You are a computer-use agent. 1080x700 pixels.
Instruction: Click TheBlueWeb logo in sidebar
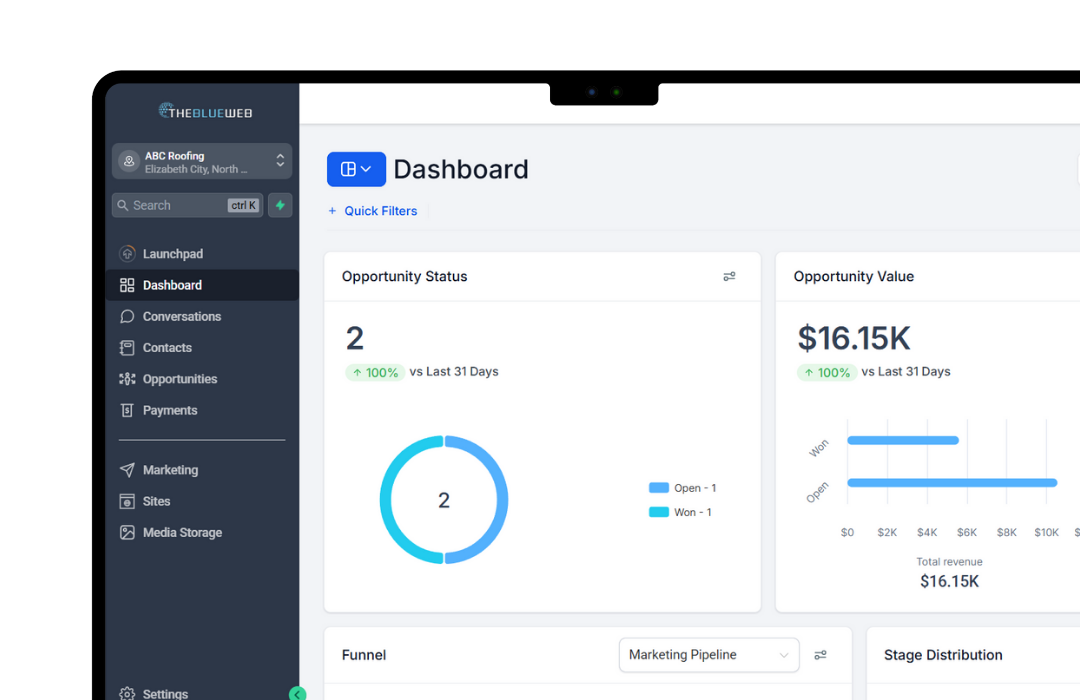click(x=205, y=111)
